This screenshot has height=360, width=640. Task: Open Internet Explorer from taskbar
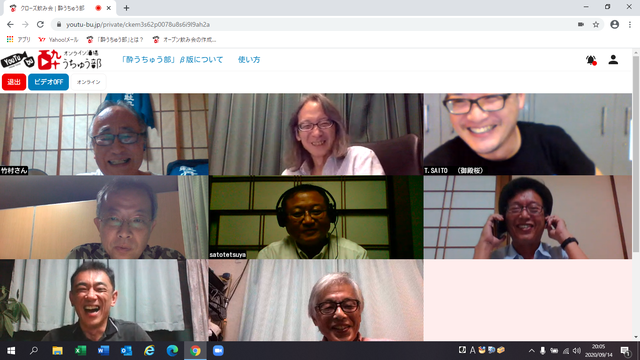149,351
